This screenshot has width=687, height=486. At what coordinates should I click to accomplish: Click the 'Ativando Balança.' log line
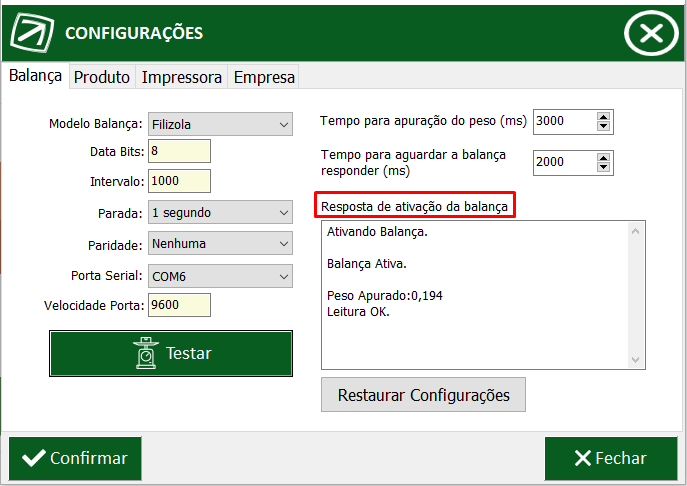coord(377,232)
